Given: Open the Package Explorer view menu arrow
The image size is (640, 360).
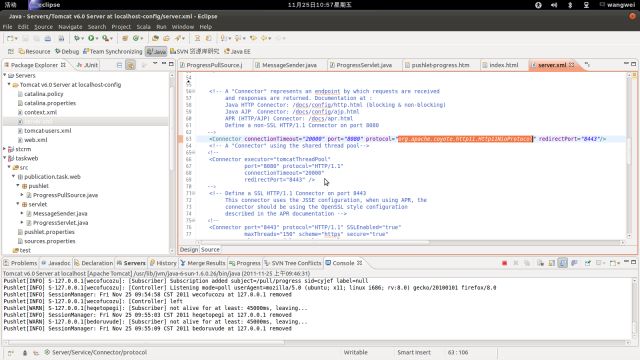Looking at the screenshot, I should [155, 64].
